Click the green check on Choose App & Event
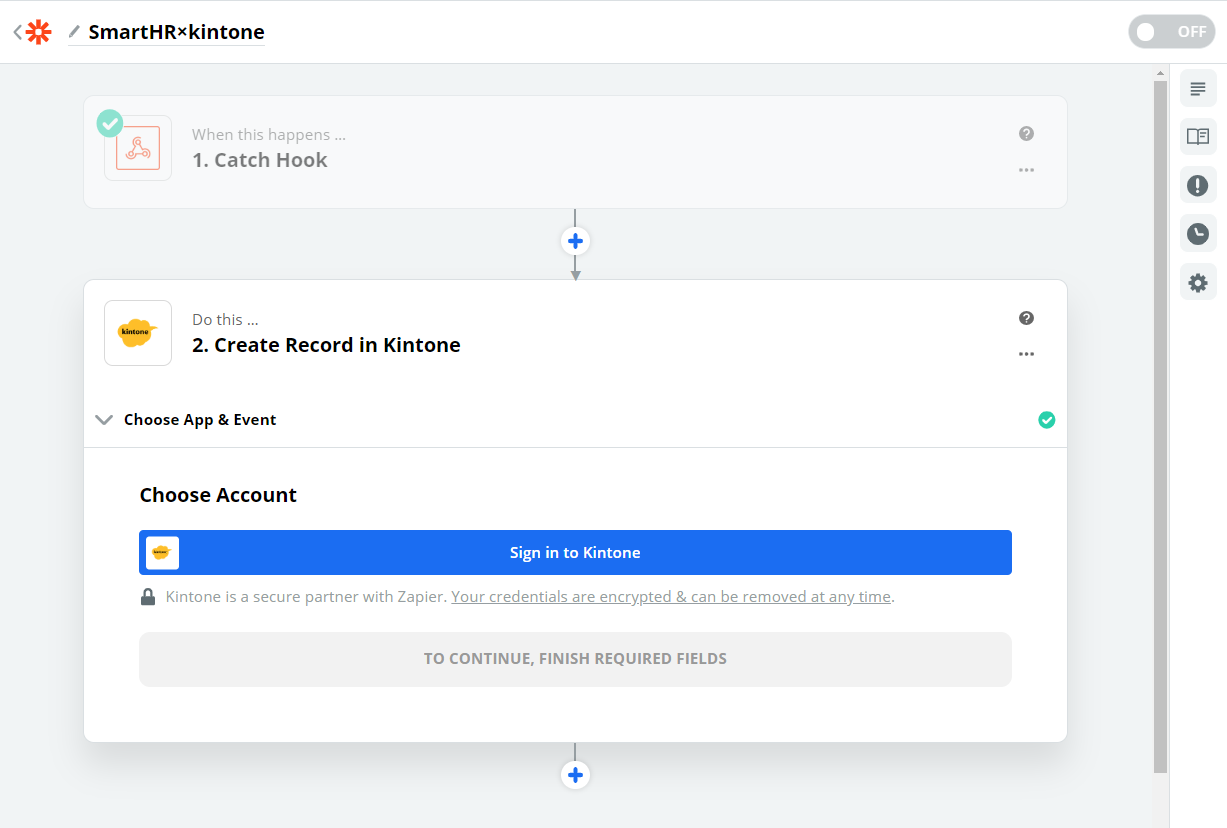The height and width of the screenshot is (828, 1227). pyautogui.click(x=1047, y=420)
